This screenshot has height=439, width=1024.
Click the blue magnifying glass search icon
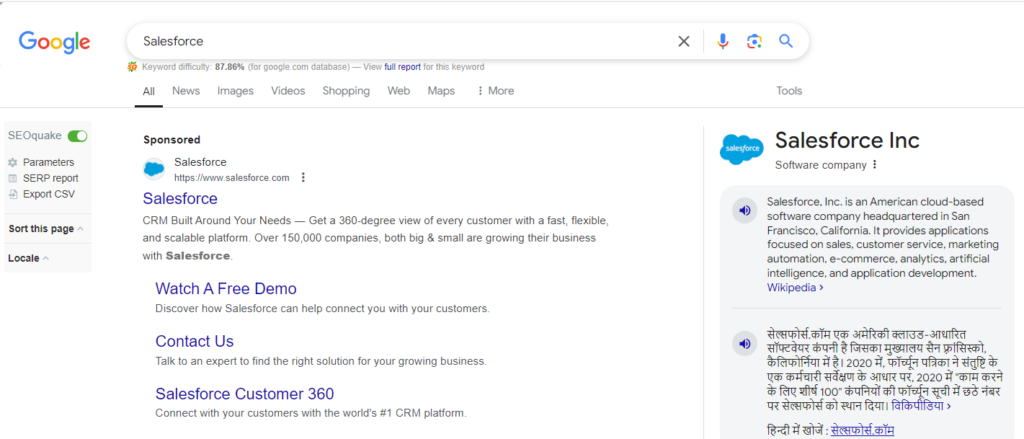click(x=786, y=41)
